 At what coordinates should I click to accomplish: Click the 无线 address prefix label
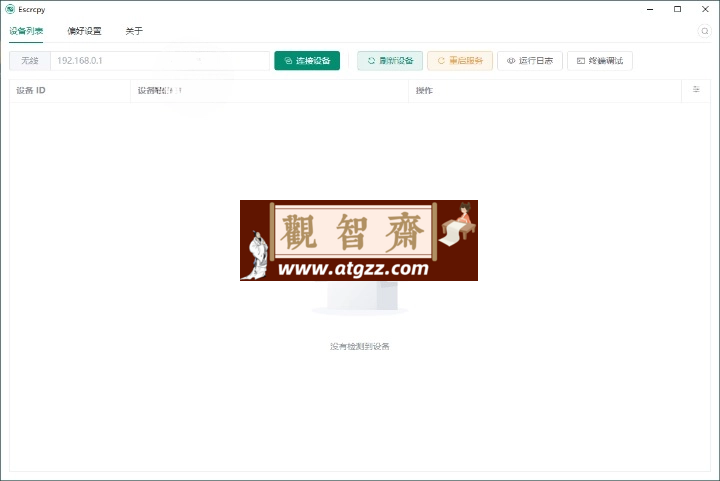pos(30,61)
